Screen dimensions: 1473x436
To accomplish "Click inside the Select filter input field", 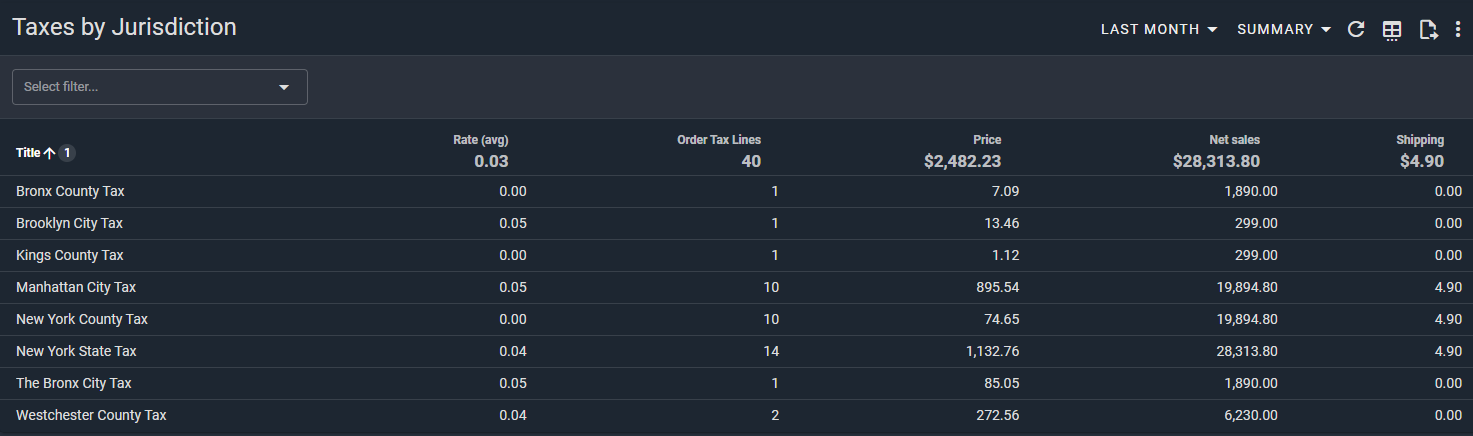I will pyautogui.click(x=140, y=87).
